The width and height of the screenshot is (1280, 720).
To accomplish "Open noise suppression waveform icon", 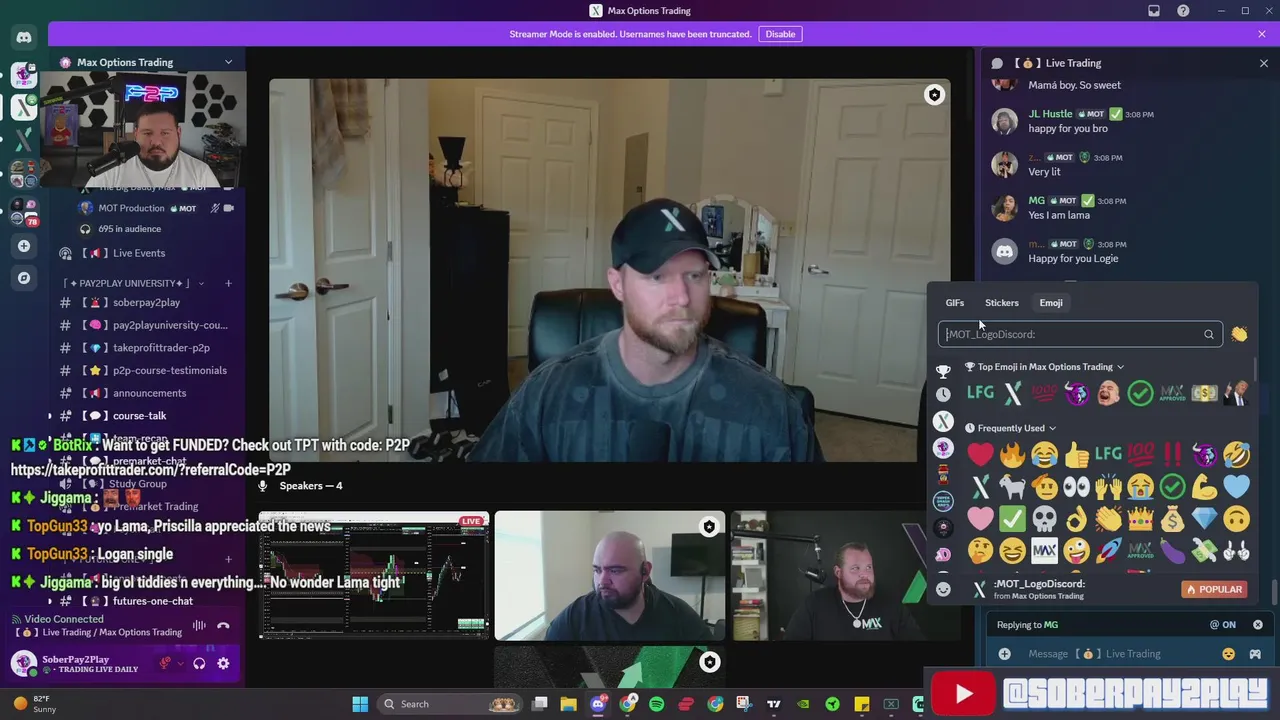I will tap(199, 626).
